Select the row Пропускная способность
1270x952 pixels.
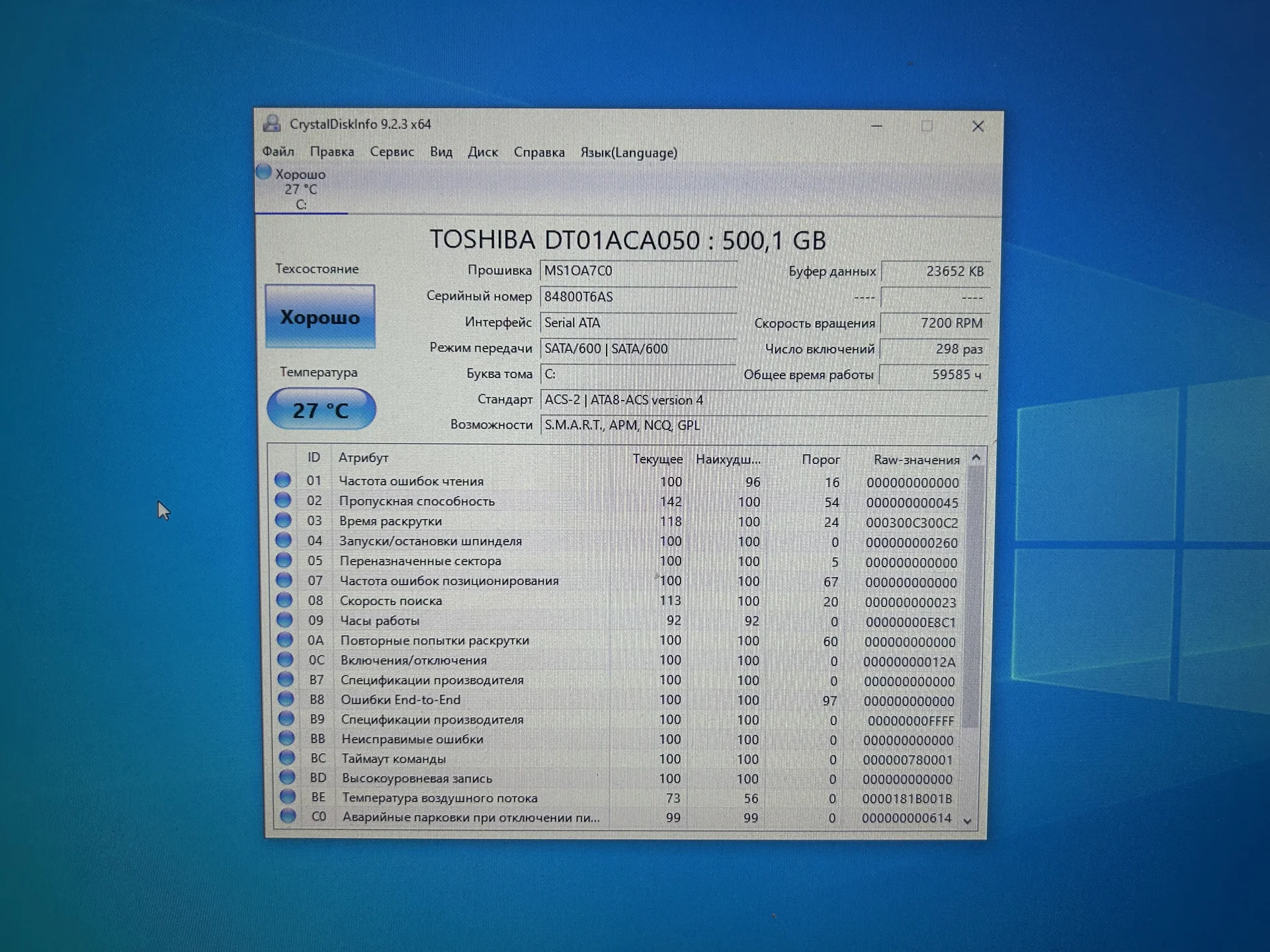(619, 501)
